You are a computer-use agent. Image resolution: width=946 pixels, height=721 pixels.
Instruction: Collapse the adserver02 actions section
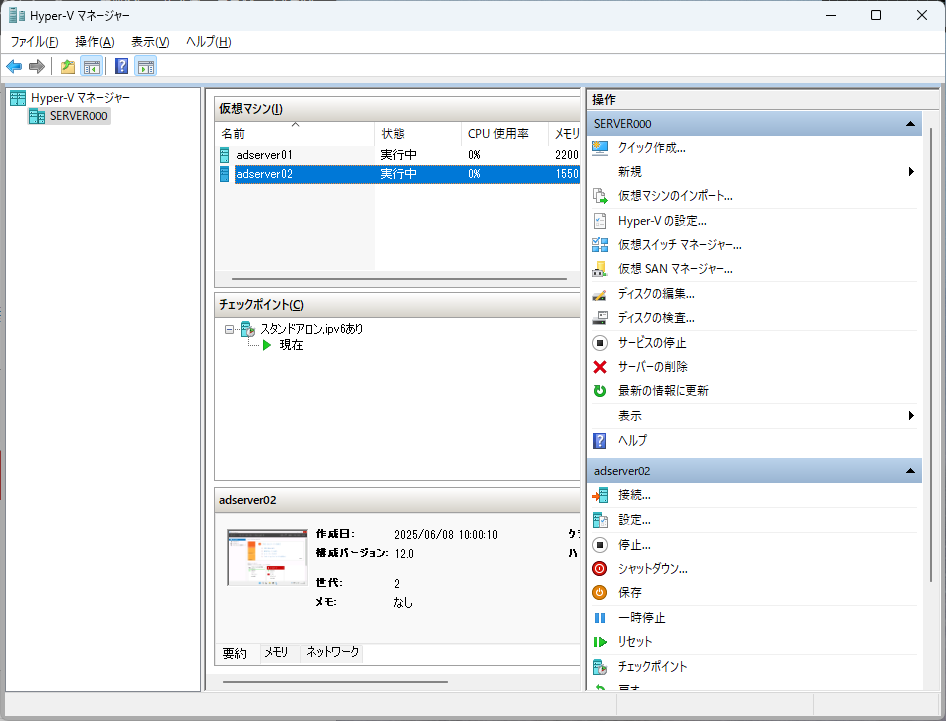click(x=910, y=471)
